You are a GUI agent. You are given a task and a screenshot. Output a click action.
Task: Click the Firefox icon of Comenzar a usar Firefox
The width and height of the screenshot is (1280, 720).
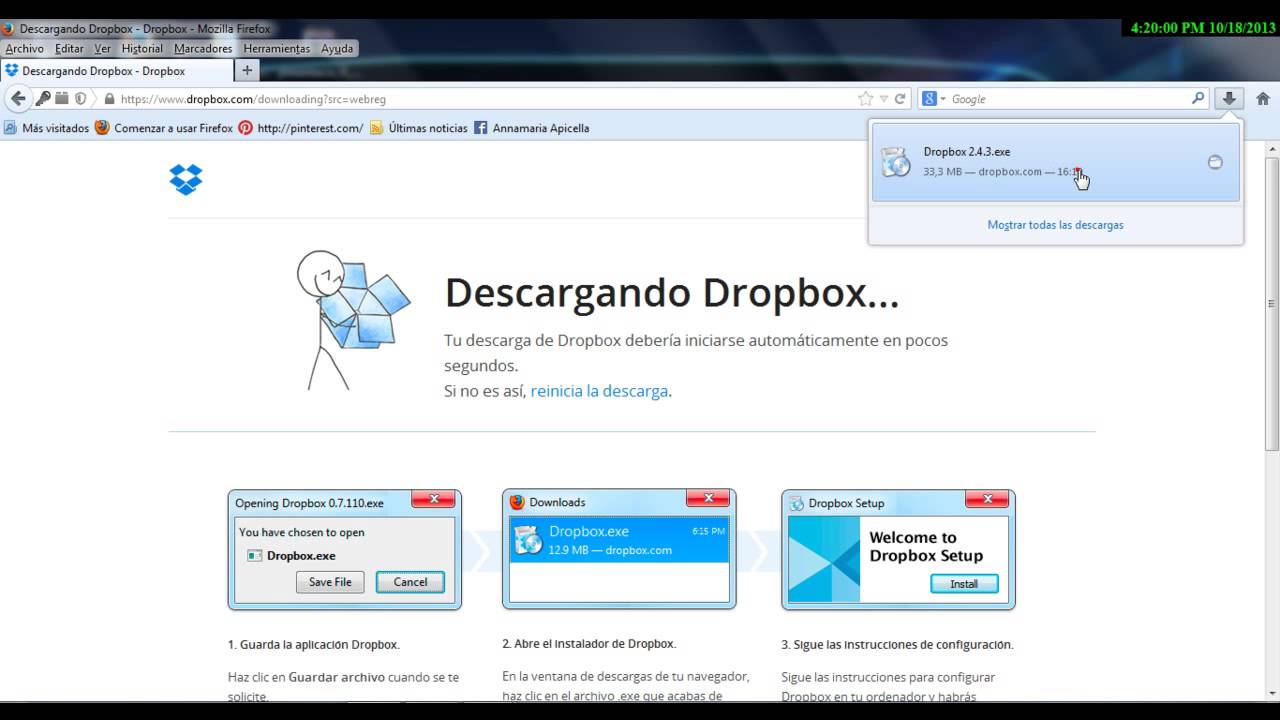pyautogui.click(x=102, y=128)
